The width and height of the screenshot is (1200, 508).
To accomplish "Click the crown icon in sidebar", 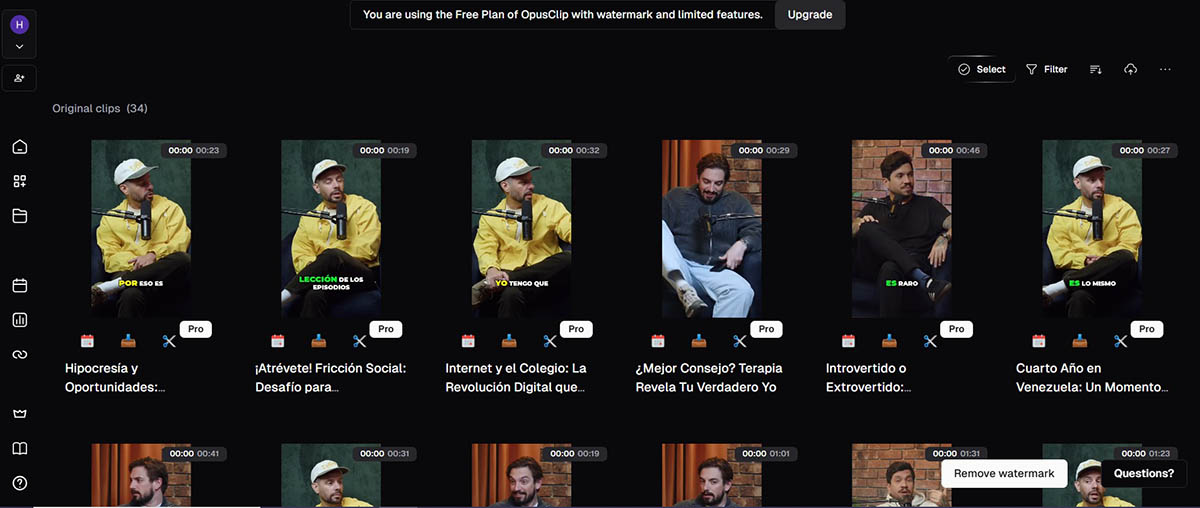I will pos(20,414).
